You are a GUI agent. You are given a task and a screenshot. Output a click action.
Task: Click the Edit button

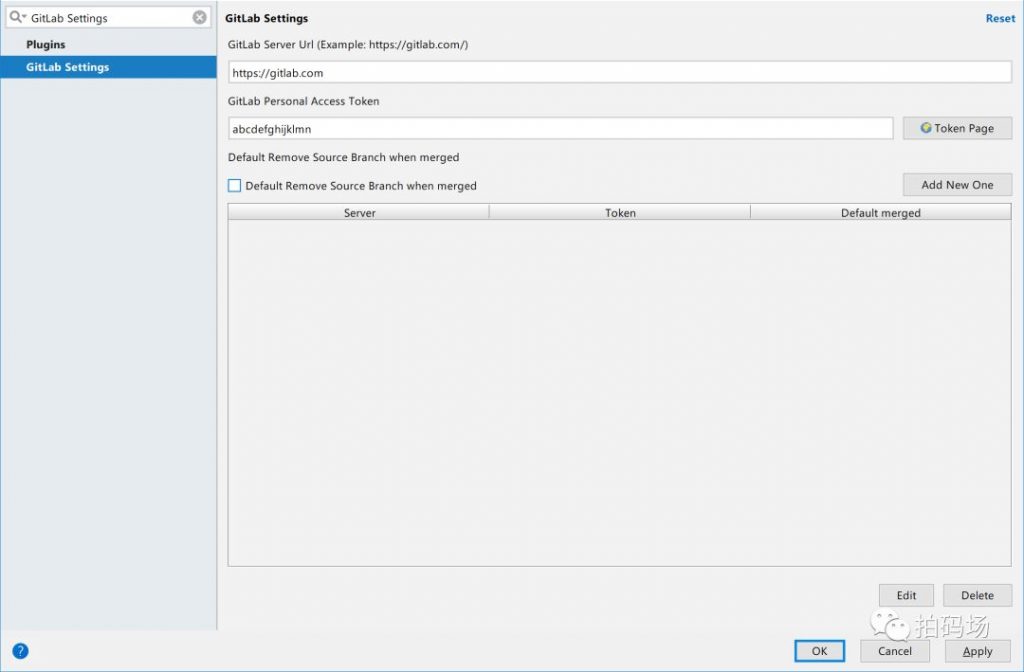coord(906,596)
